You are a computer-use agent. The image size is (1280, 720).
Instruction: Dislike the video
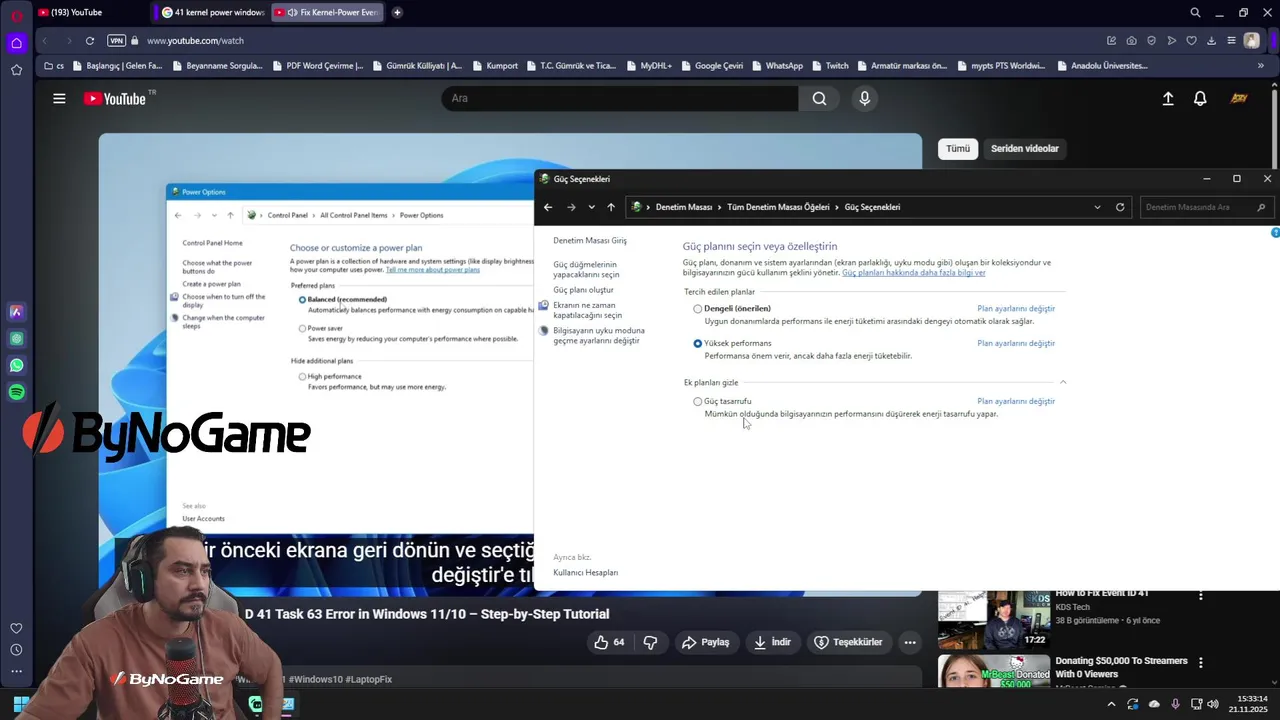coord(650,642)
